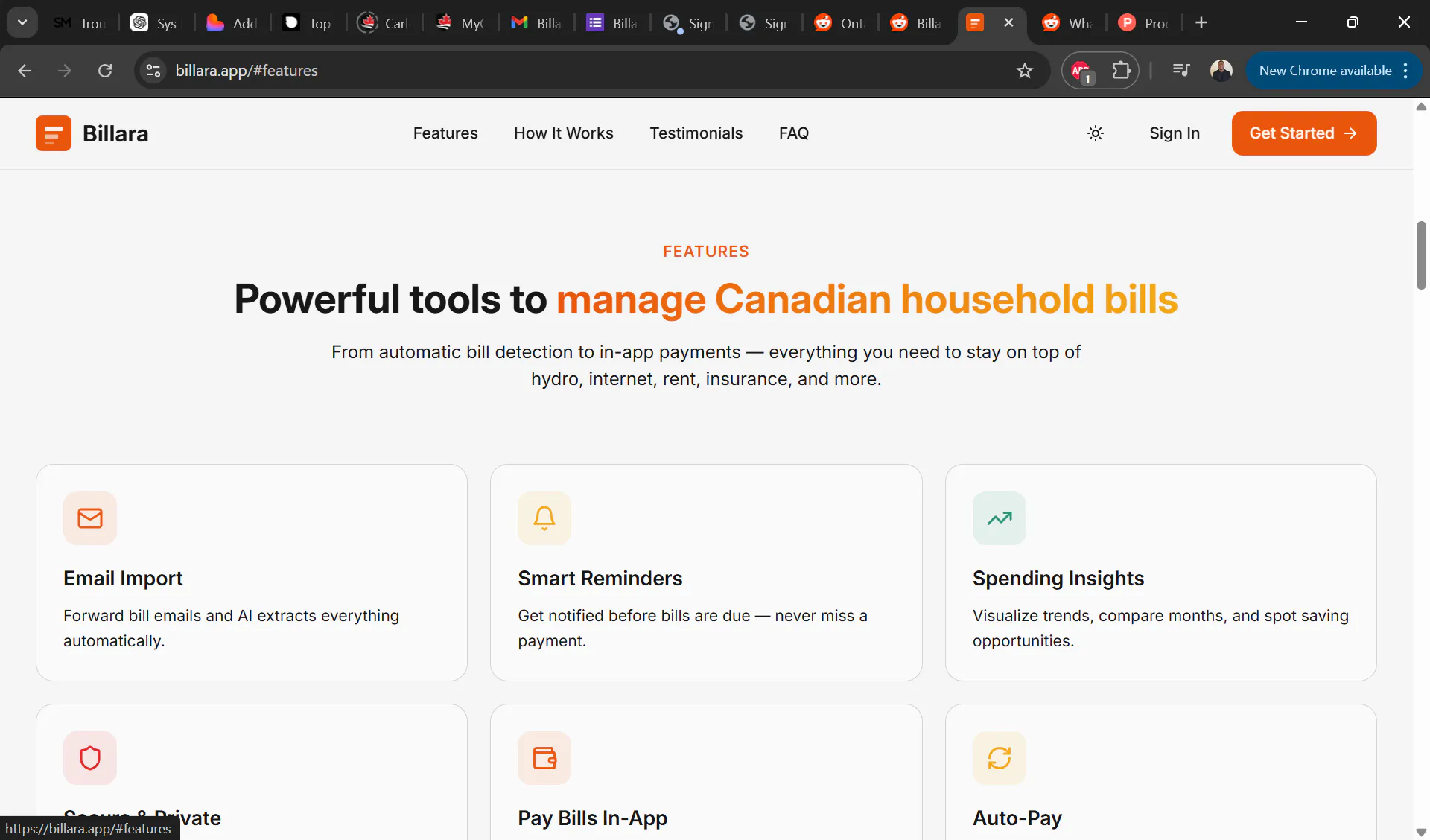This screenshot has width=1430, height=840.
Task: Click the orange FEATURES section label
Action: pos(706,252)
